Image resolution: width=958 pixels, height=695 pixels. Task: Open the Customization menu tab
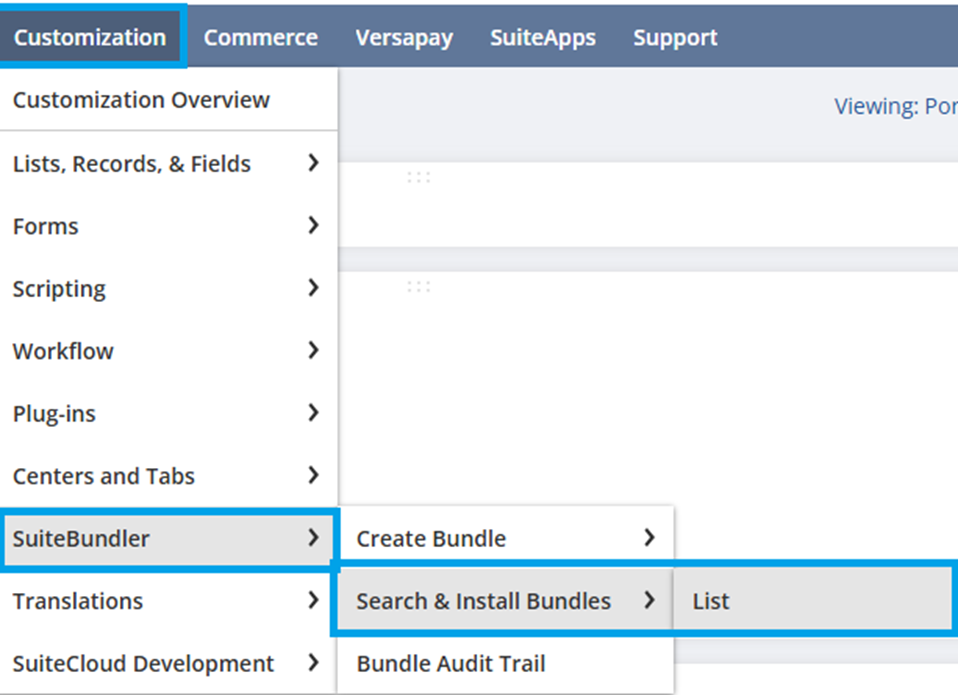(90, 37)
